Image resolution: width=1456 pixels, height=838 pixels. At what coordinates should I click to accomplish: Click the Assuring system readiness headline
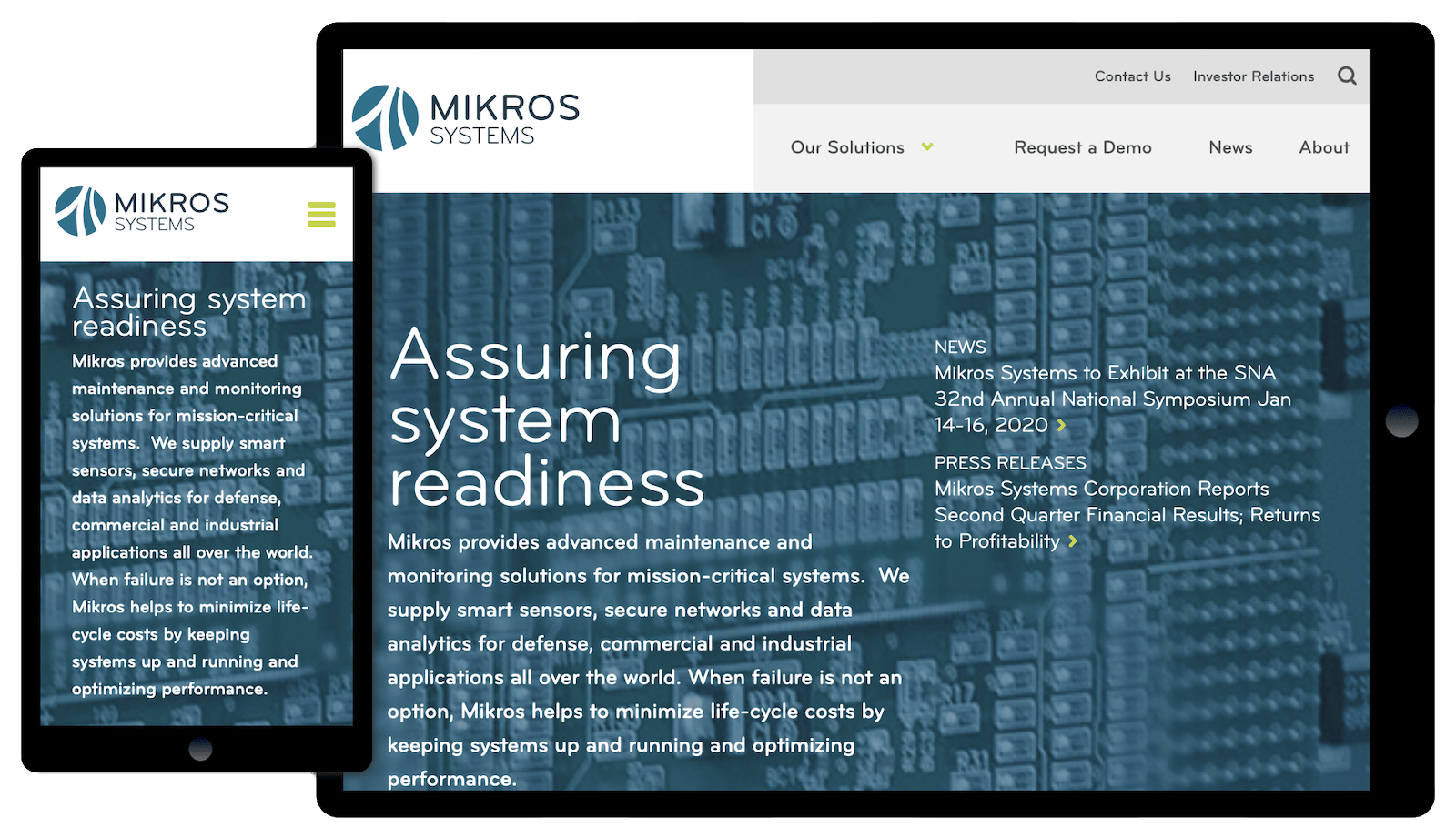[x=544, y=423]
